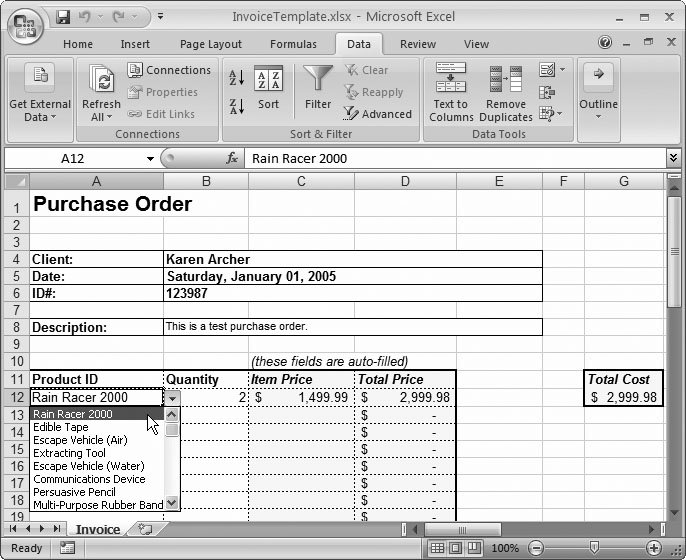Screen dimensions: 686x560
Task: Switch to the Page Layout tab
Action: 210,44
